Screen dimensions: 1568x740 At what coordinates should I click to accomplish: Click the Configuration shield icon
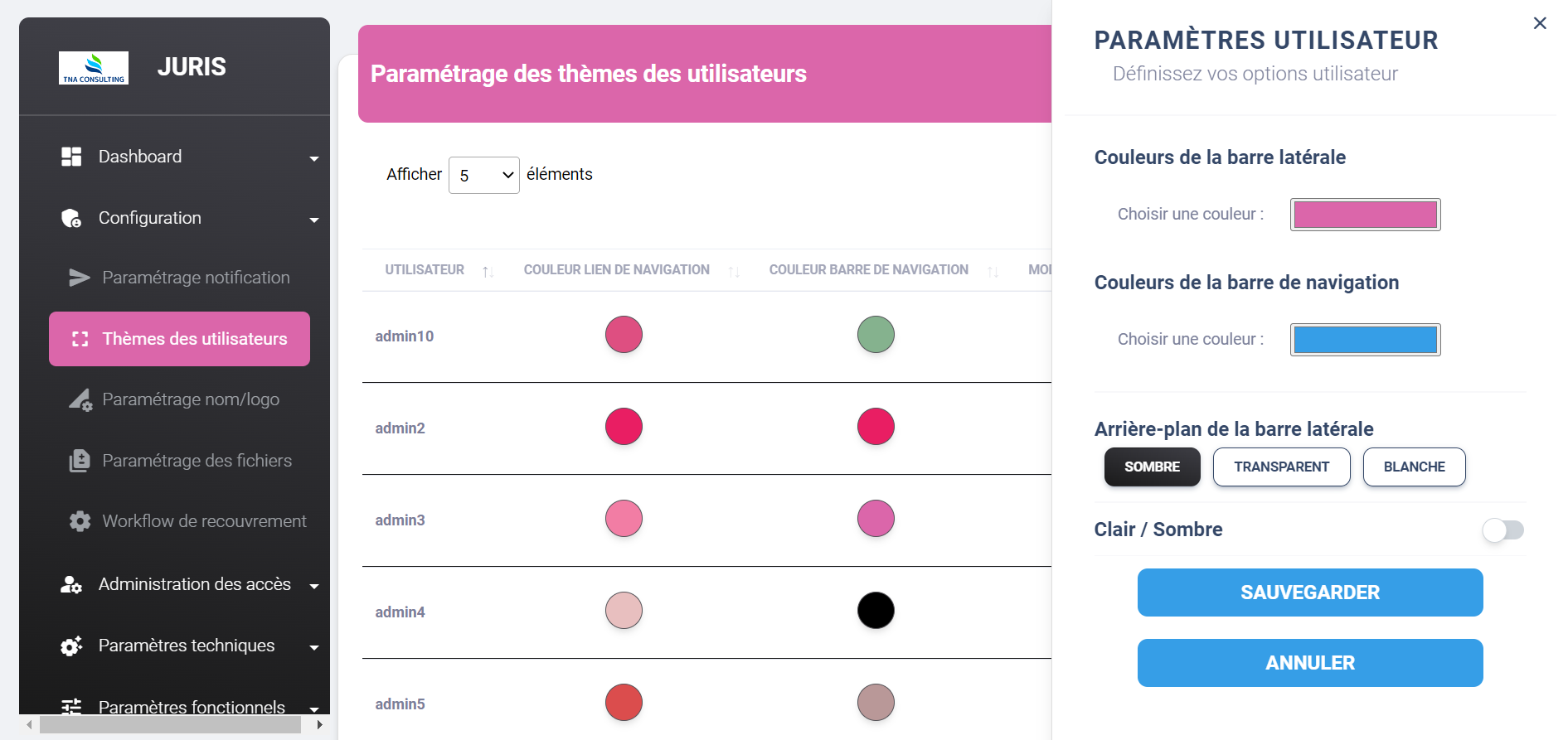coord(71,218)
